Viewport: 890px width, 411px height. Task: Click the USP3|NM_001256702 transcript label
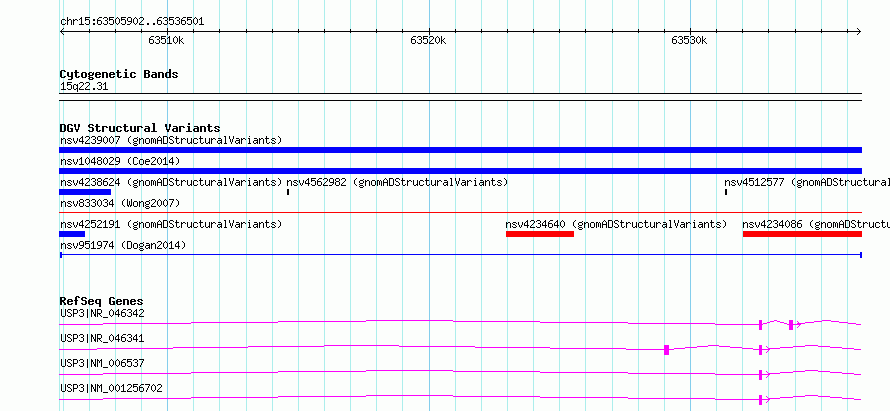pyautogui.click(x=111, y=388)
